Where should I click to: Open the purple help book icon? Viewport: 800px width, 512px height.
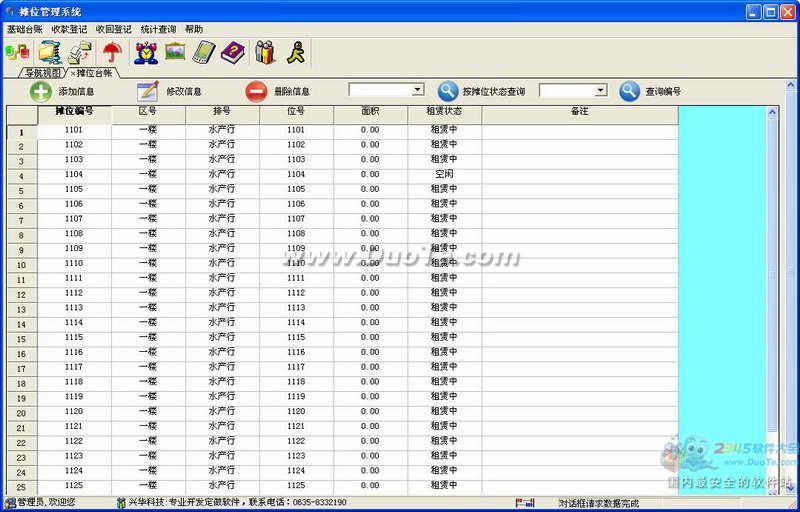[233, 52]
